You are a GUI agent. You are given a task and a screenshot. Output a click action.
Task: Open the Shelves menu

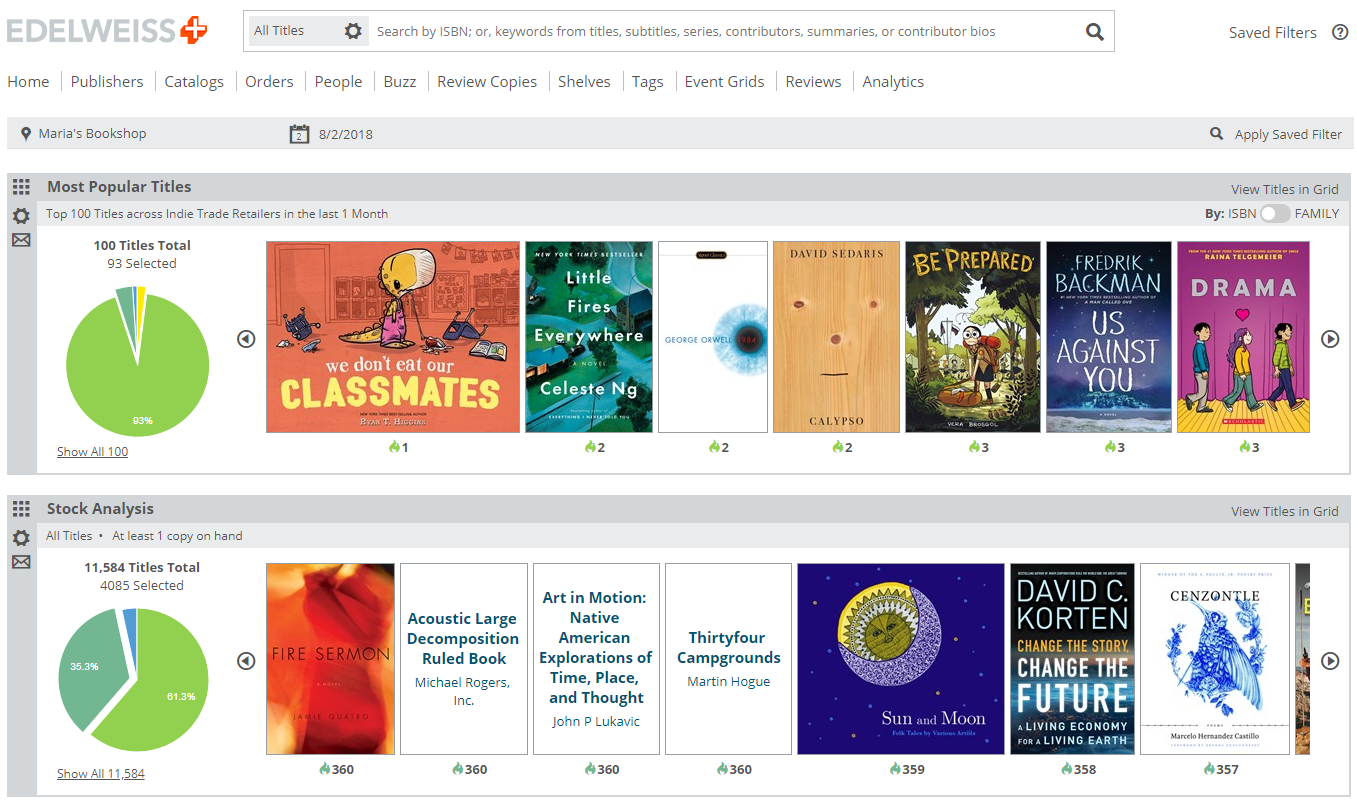(x=584, y=82)
